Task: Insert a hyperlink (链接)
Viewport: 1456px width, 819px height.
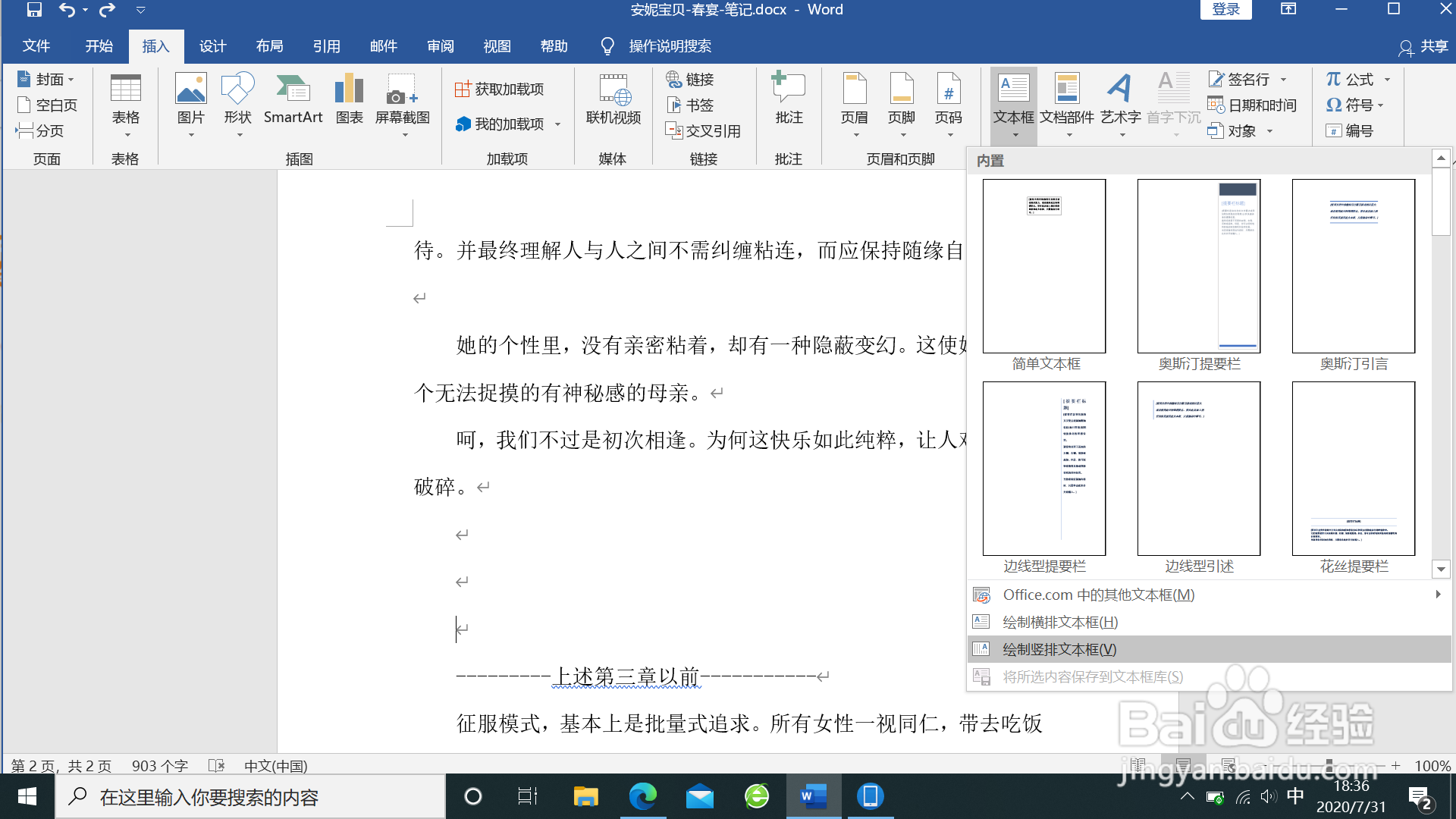Action: tap(690, 79)
